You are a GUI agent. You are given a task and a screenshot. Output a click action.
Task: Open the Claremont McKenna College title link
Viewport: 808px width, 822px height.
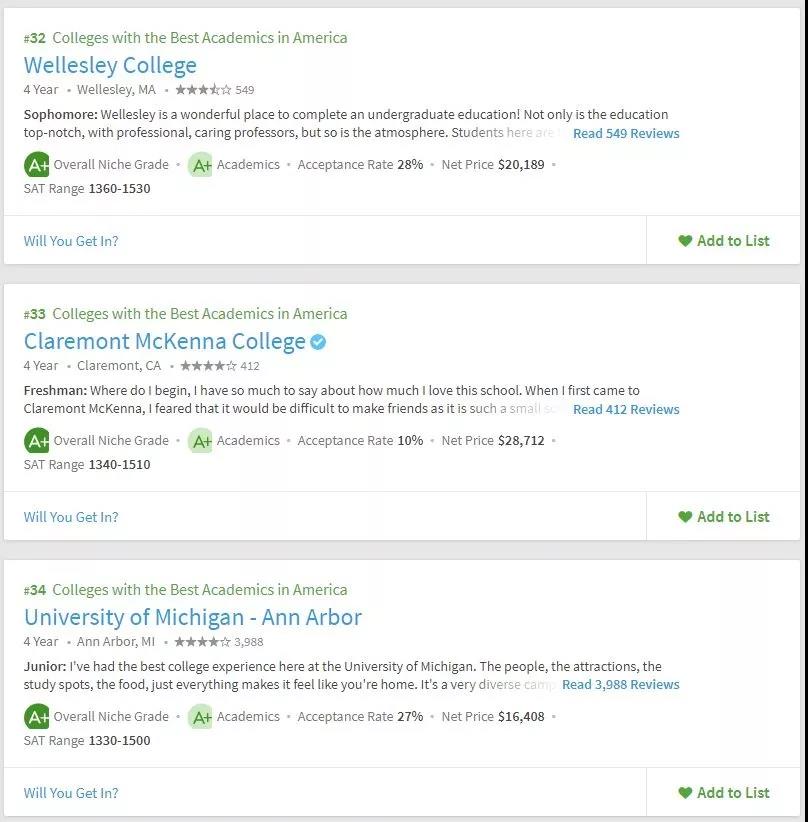[165, 341]
